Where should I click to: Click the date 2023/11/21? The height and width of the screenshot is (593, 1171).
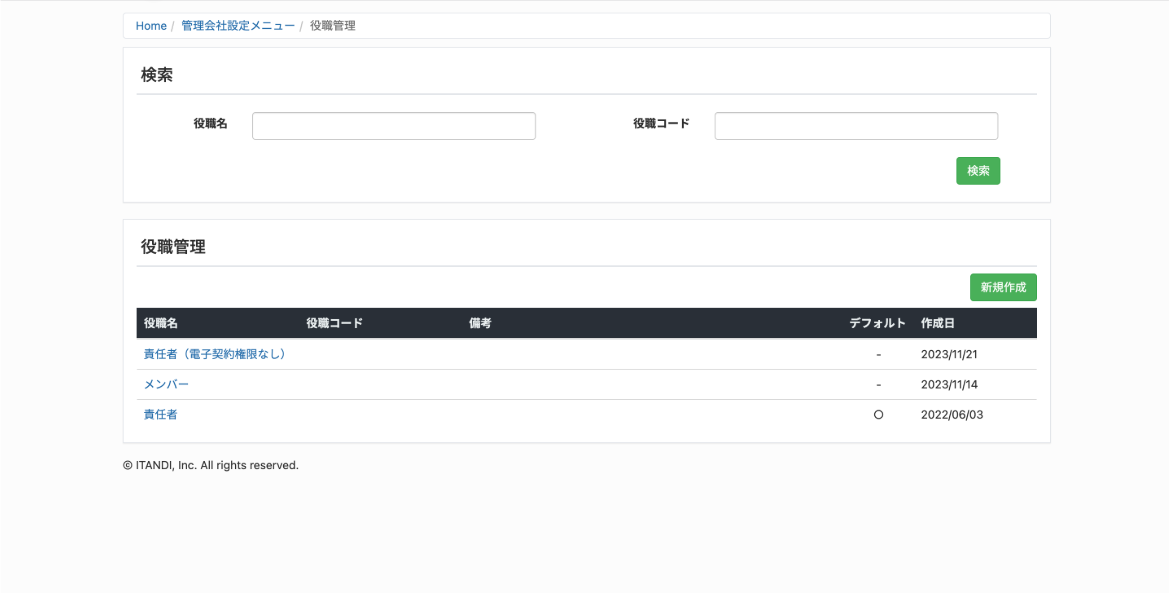click(x=949, y=354)
